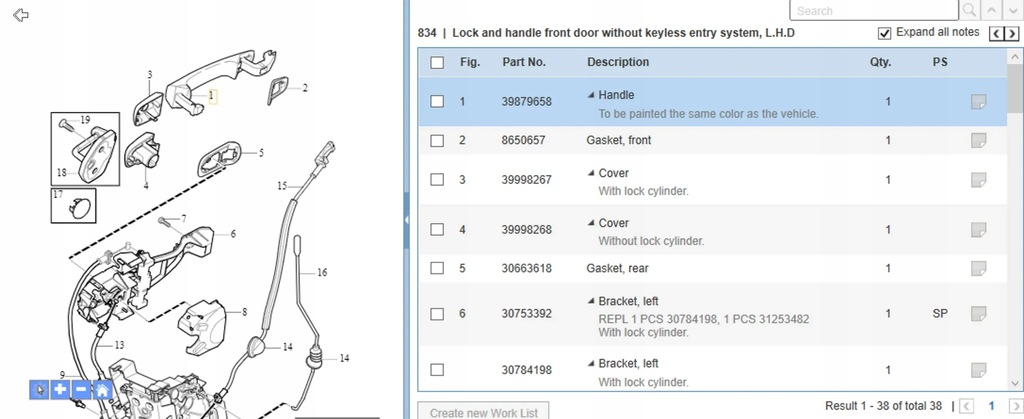
Task: Check the box for part 8650657
Action: 437,141
